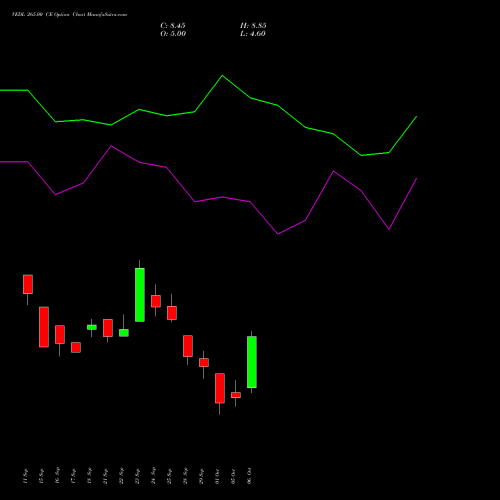This screenshot has height=500, width=500.
Task: Select the '05 Oct' date axis label
Action: (x=233, y=476)
